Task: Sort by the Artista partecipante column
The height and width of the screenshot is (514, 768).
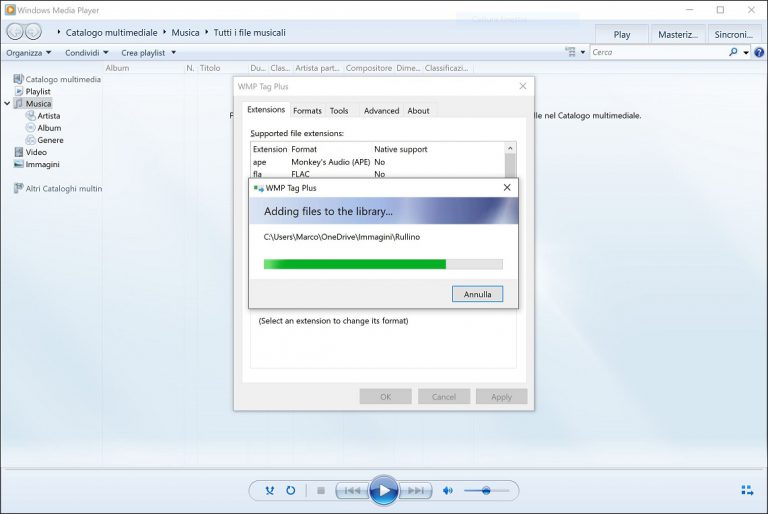Action: (x=317, y=68)
